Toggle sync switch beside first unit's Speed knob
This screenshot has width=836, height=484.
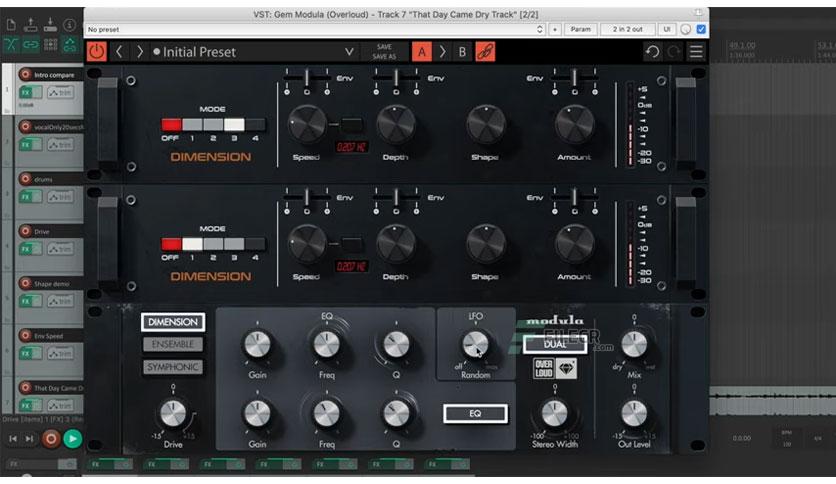tap(351, 125)
